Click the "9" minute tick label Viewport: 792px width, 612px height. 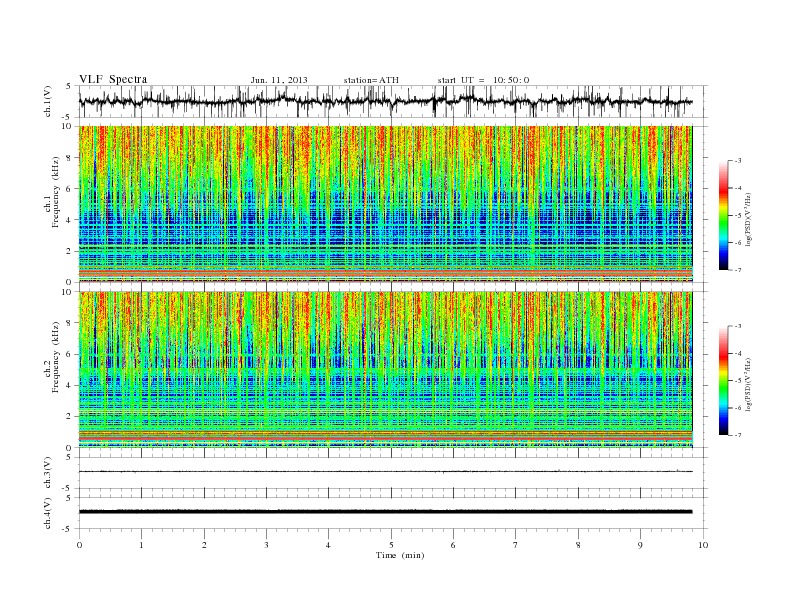pos(640,545)
